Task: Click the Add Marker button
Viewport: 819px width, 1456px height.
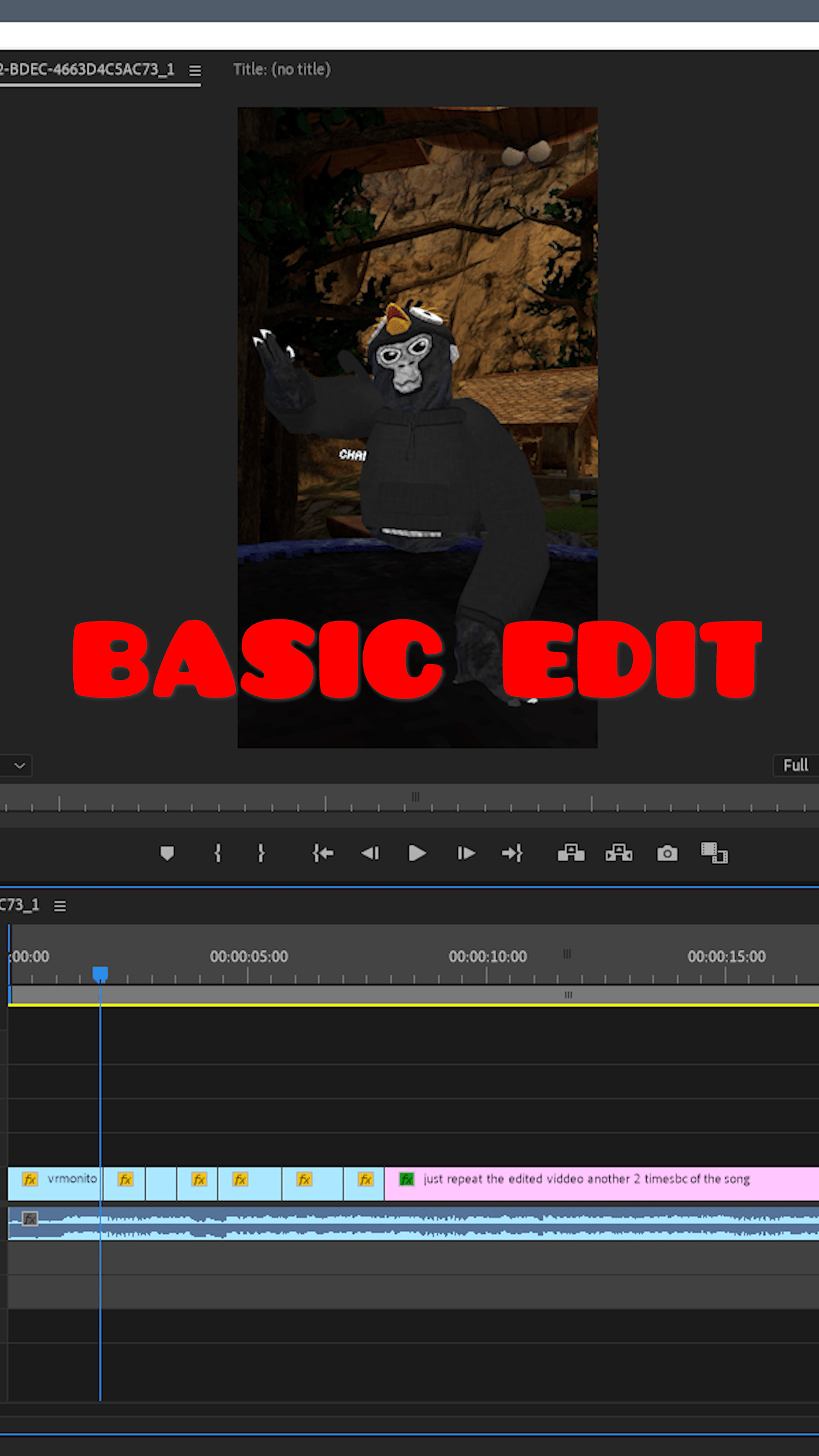Action: (167, 853)
